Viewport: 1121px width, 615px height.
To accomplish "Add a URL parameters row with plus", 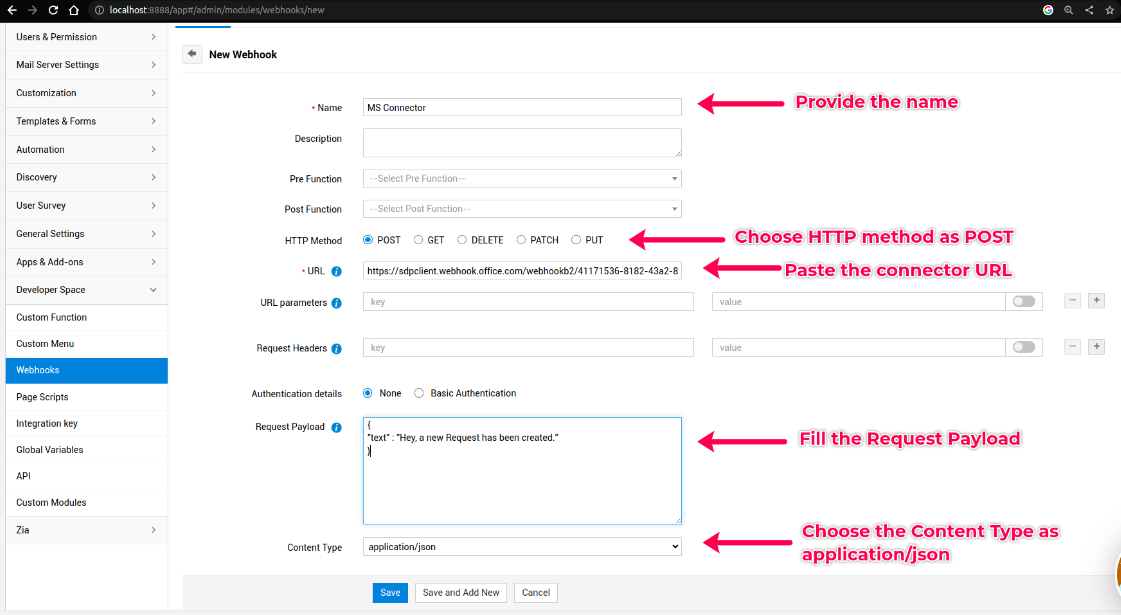I will click(1096, 301).
